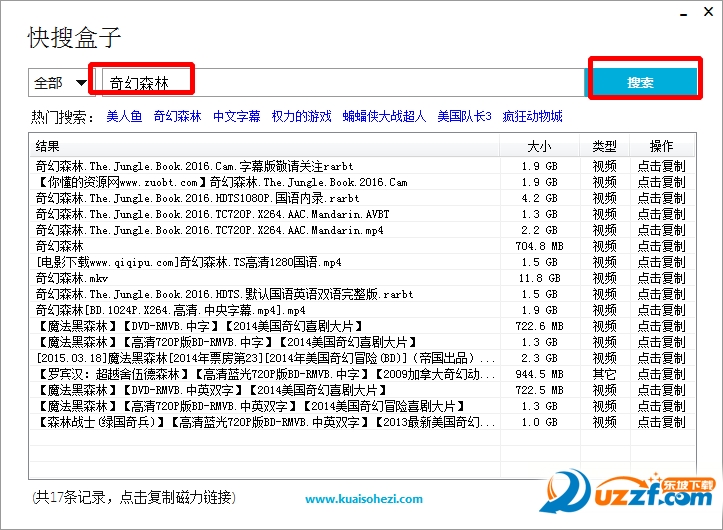Select result 【森林战士(绿国奇兵)】
The image size is (723, 530).
[265, 422]
